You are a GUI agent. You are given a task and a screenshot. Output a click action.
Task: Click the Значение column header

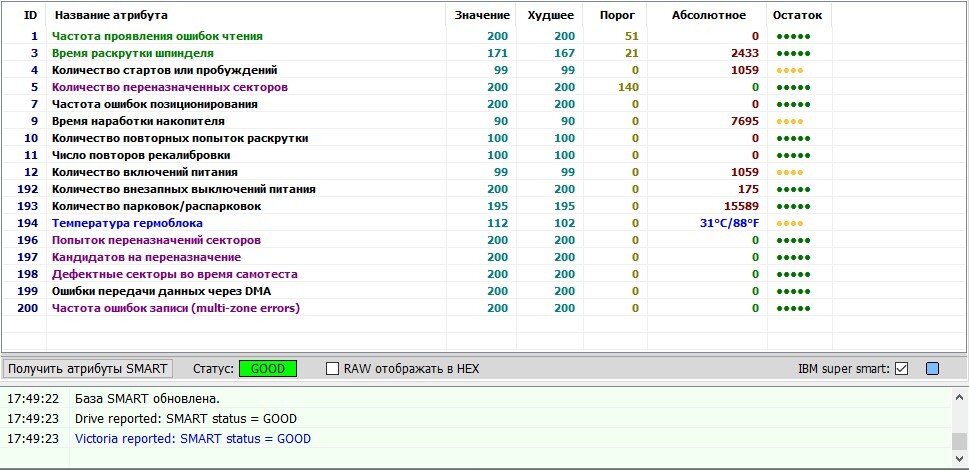pos(482,15)
